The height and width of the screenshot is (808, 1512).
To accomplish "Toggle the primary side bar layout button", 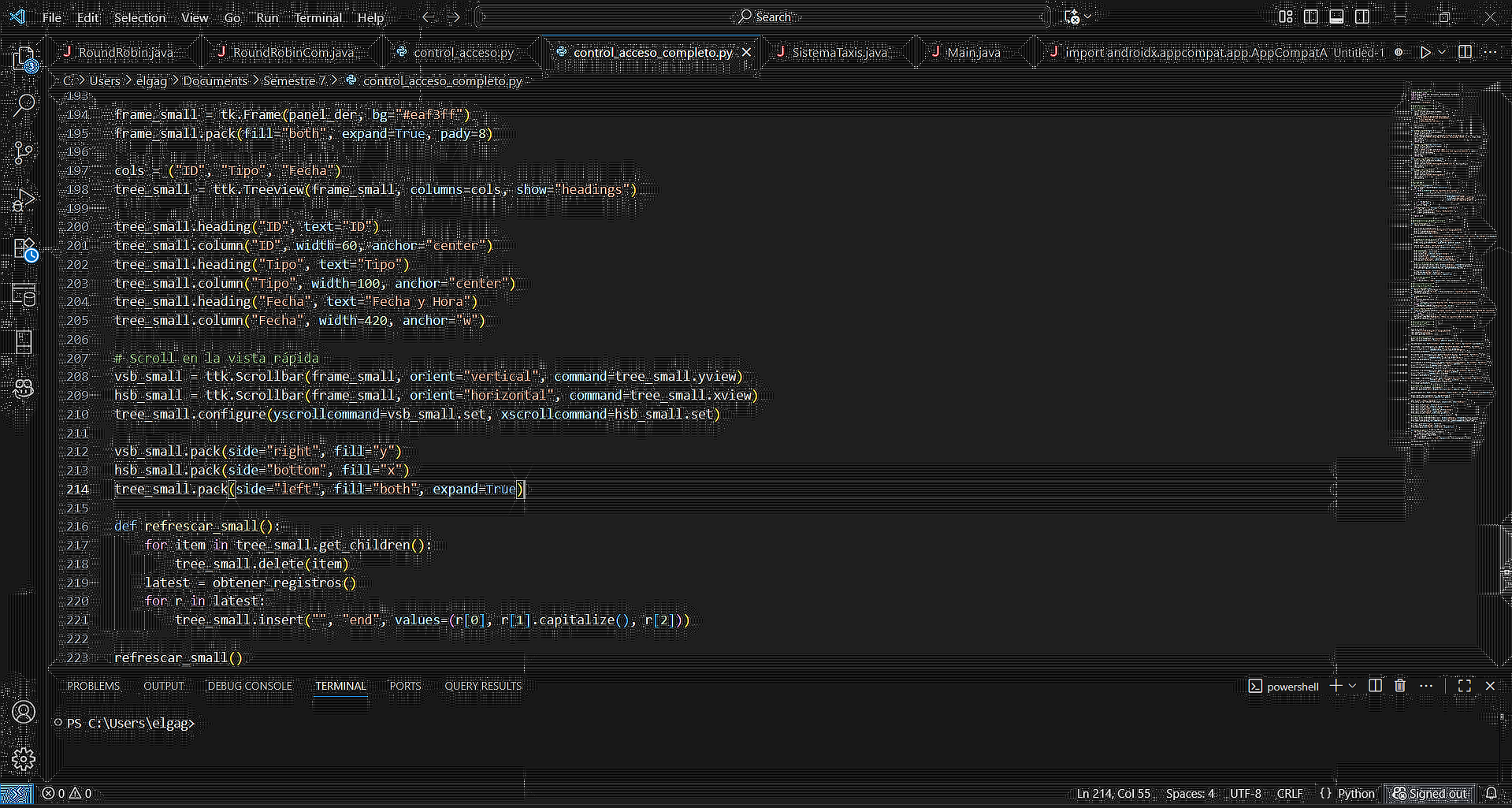I will click(1311, 17).
